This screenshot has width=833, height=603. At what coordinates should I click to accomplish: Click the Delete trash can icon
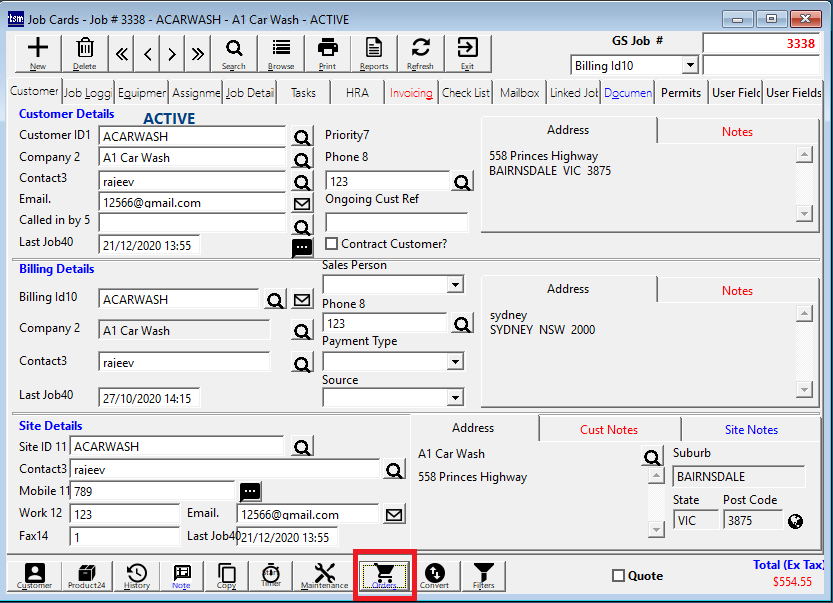coord(86,52)
